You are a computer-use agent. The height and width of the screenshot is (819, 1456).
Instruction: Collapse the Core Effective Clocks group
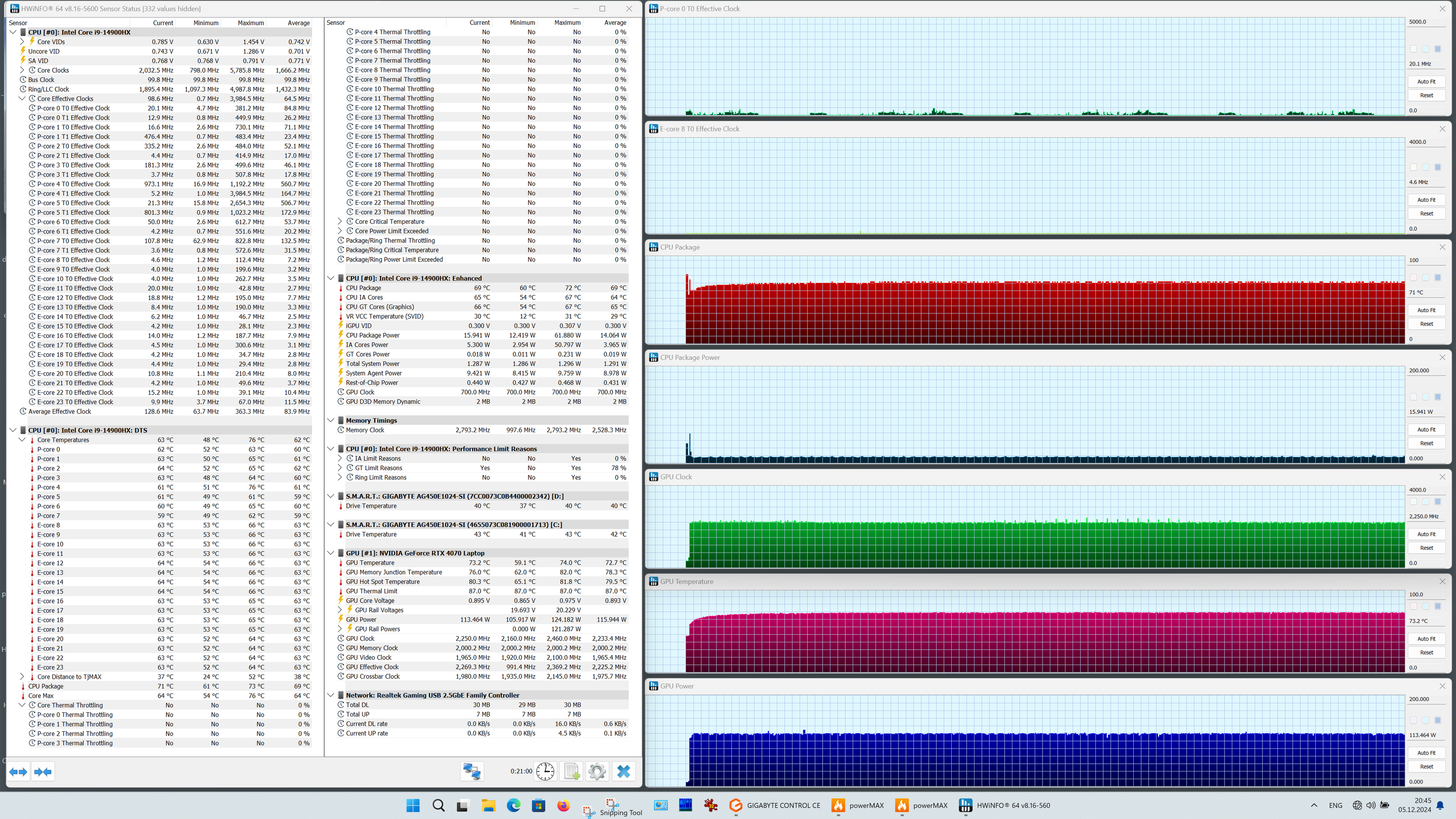tap(22, 98)
